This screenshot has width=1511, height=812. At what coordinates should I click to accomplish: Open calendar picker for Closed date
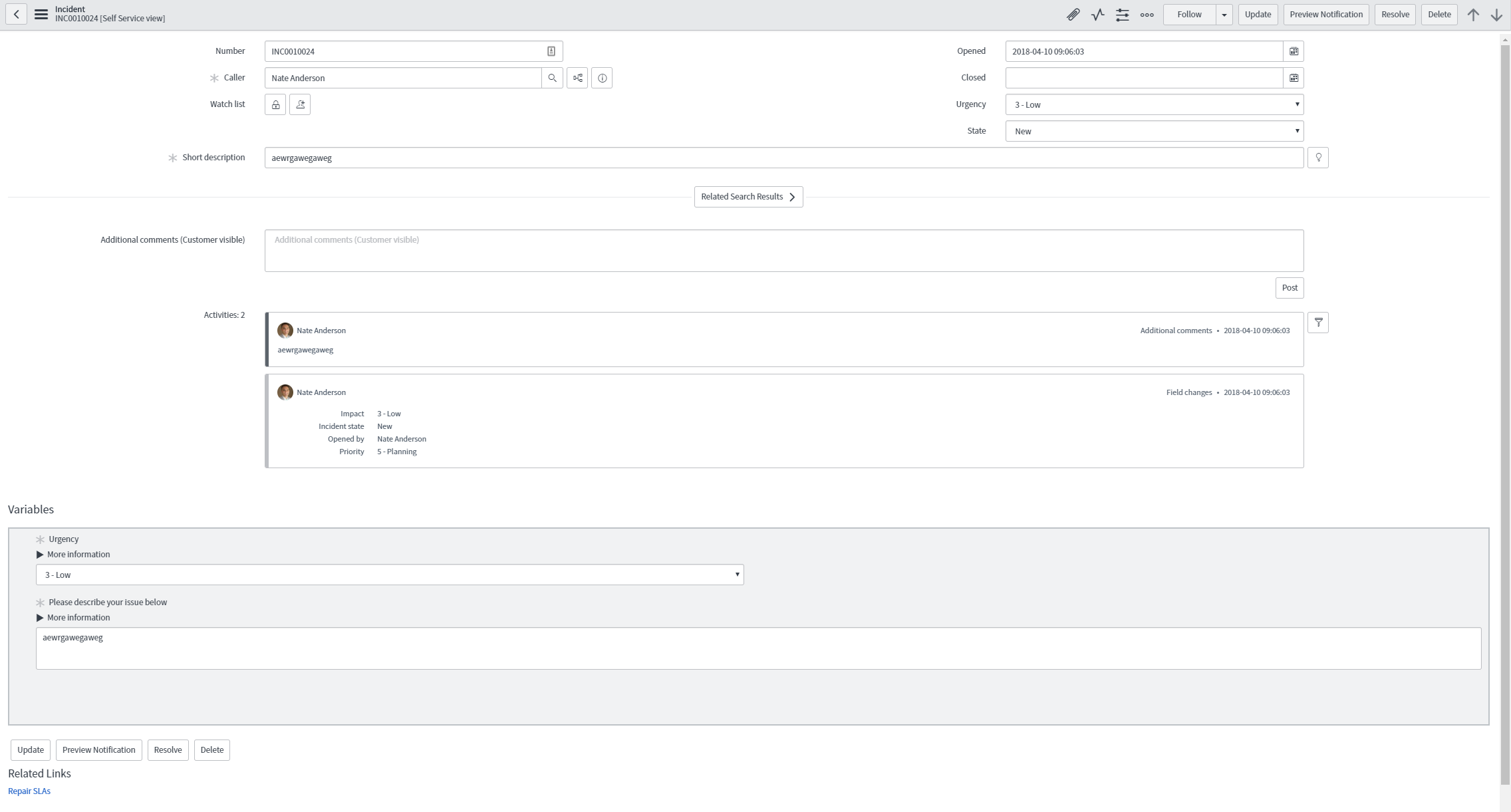point(1294,78)
